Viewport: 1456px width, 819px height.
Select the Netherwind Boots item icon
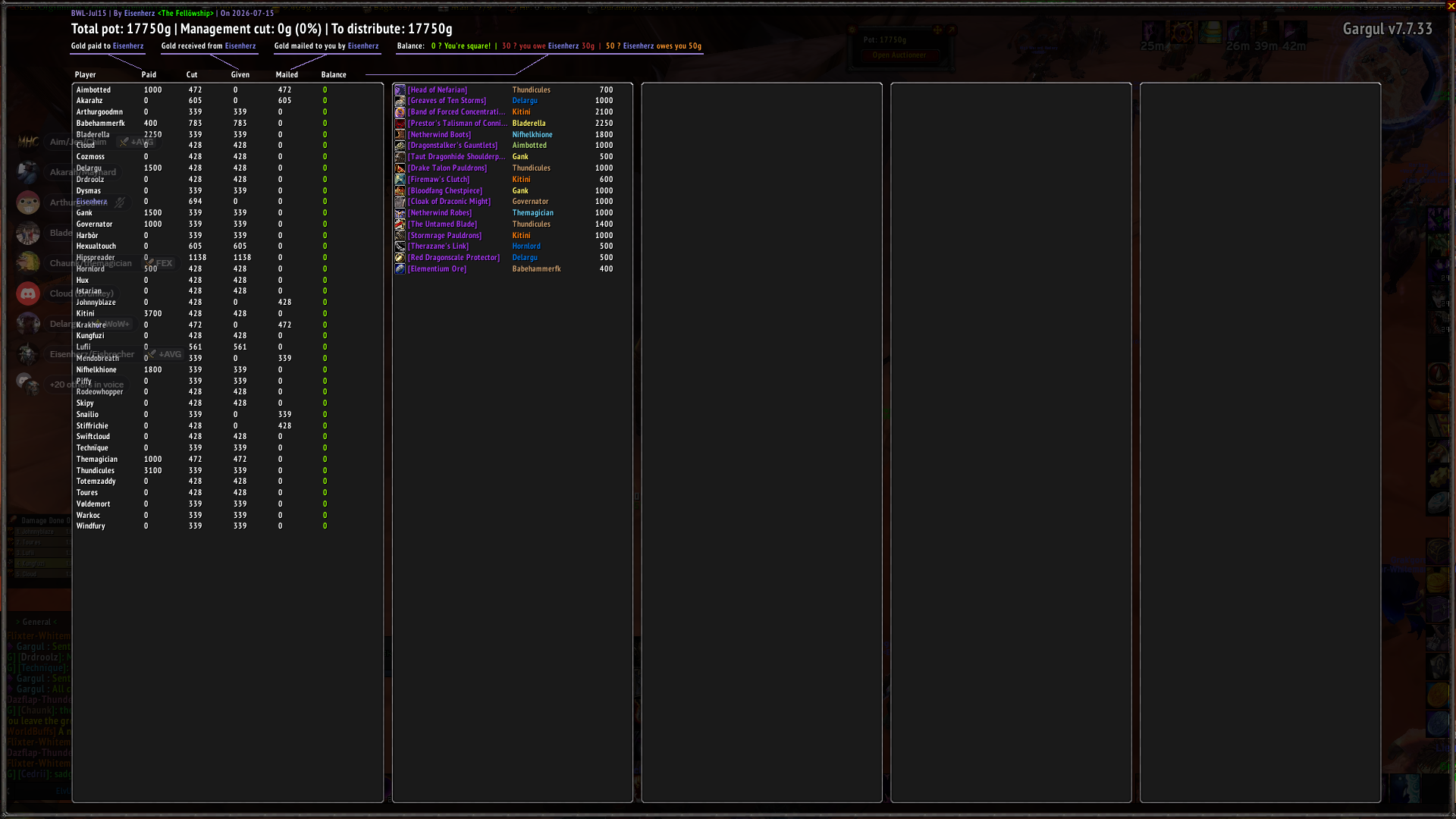pyautogui.click(x=400, y=134)
